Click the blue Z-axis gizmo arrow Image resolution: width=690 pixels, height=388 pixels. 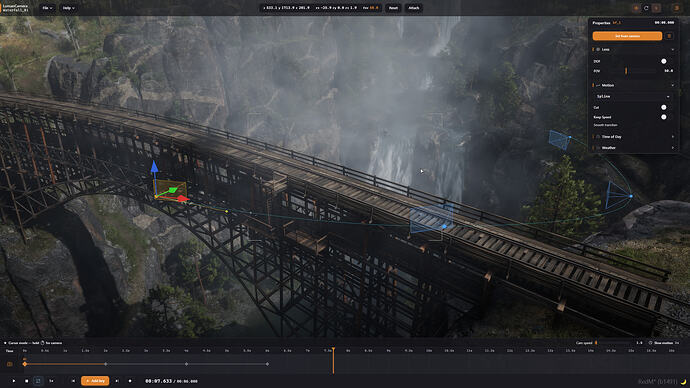[154, 166]
